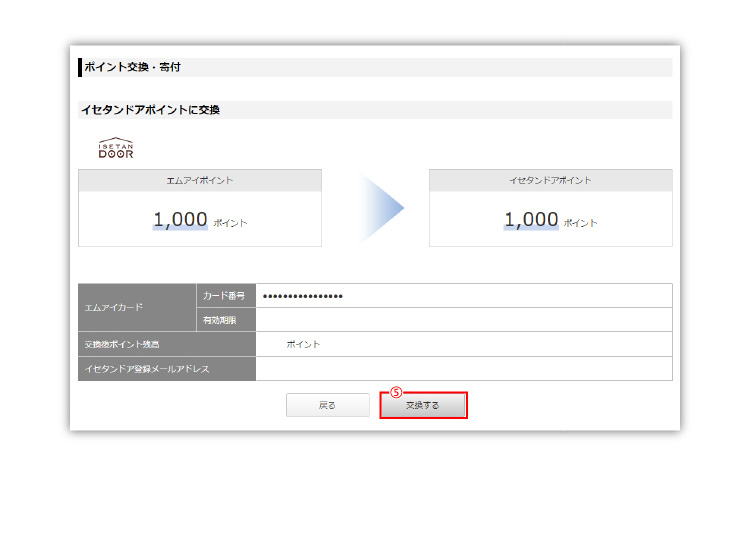
Task: Click the 1,000 value under エムアイポイント
Action: point(180,220)
